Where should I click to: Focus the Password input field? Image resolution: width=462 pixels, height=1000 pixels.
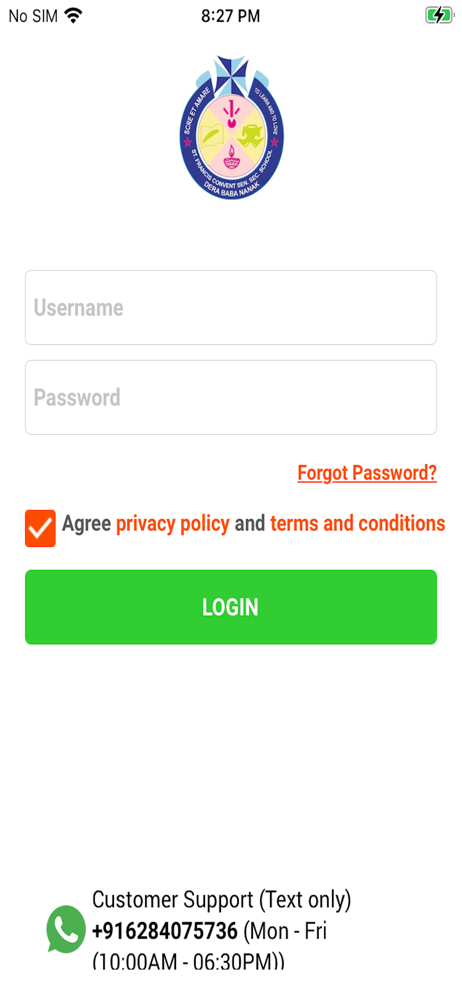(x=231, y=397)
